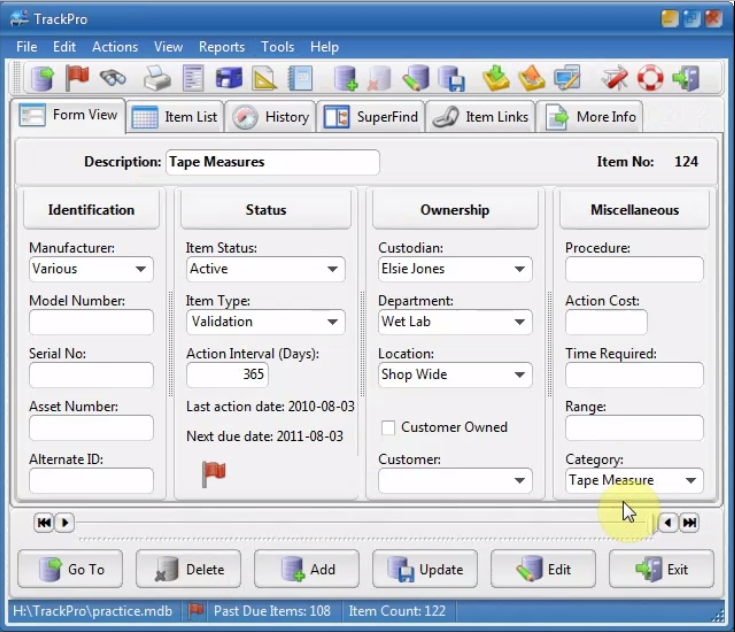Click the Add button
Viewport: 735px width, 632px height.
click(x=307, y=569)
